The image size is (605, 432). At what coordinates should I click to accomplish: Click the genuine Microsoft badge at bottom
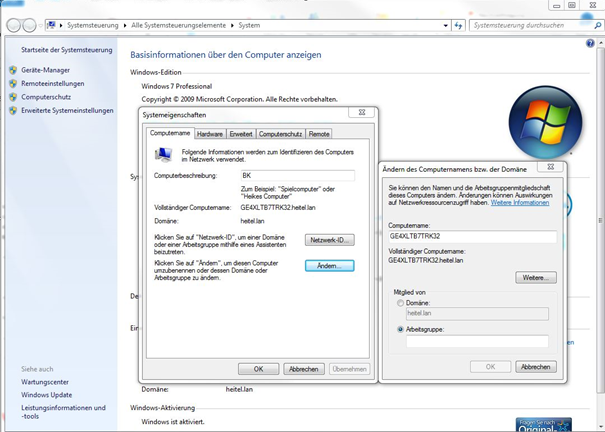pyautogui.click(x=543, y=424)
